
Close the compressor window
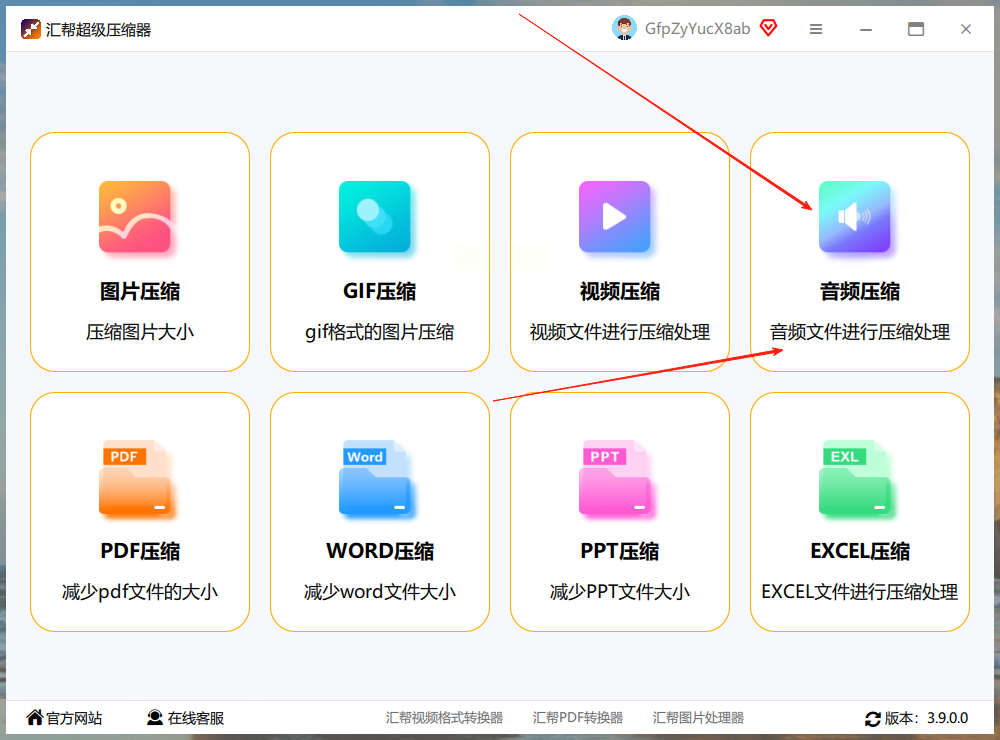[966, 29]
